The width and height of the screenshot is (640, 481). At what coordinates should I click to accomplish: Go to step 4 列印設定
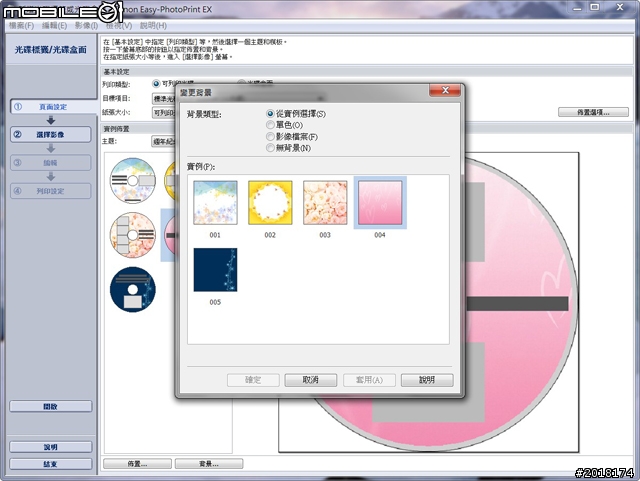pos(51,191)
